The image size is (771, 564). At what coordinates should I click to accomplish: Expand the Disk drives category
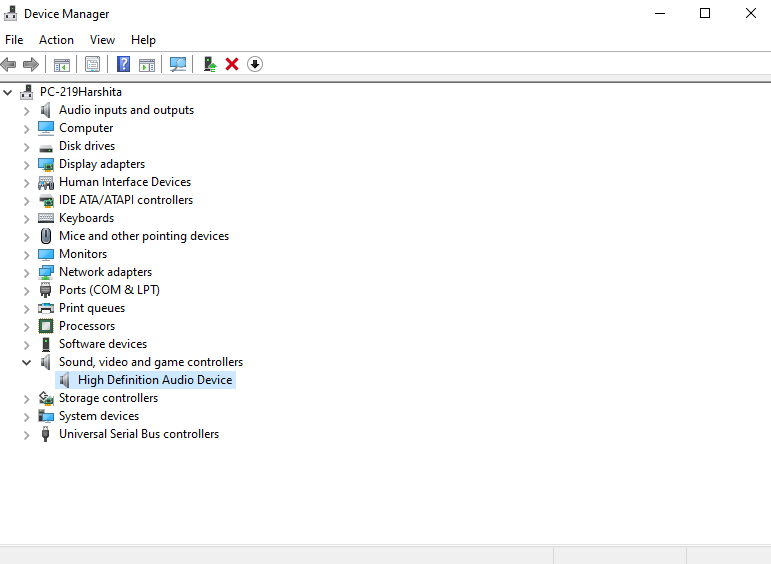27,147
